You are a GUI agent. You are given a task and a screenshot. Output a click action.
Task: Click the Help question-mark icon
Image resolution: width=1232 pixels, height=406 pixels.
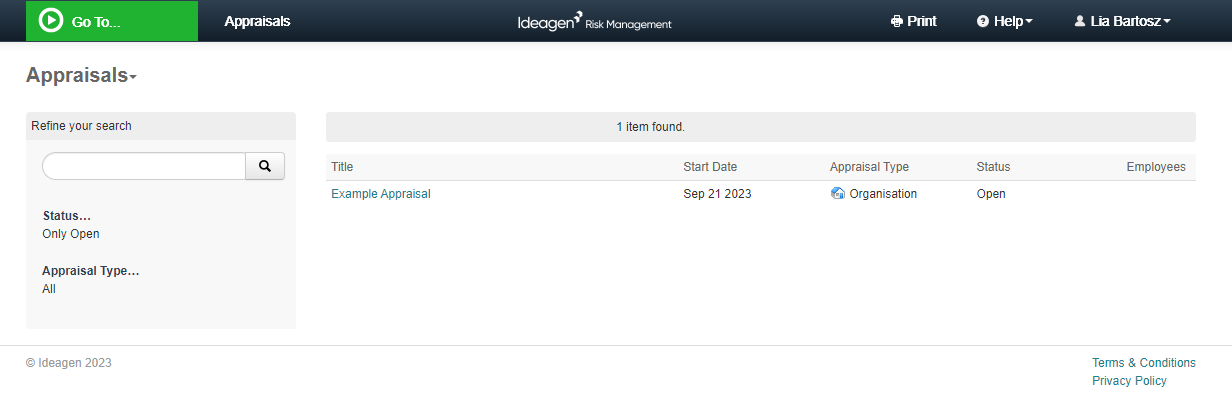tap(983, 21)
